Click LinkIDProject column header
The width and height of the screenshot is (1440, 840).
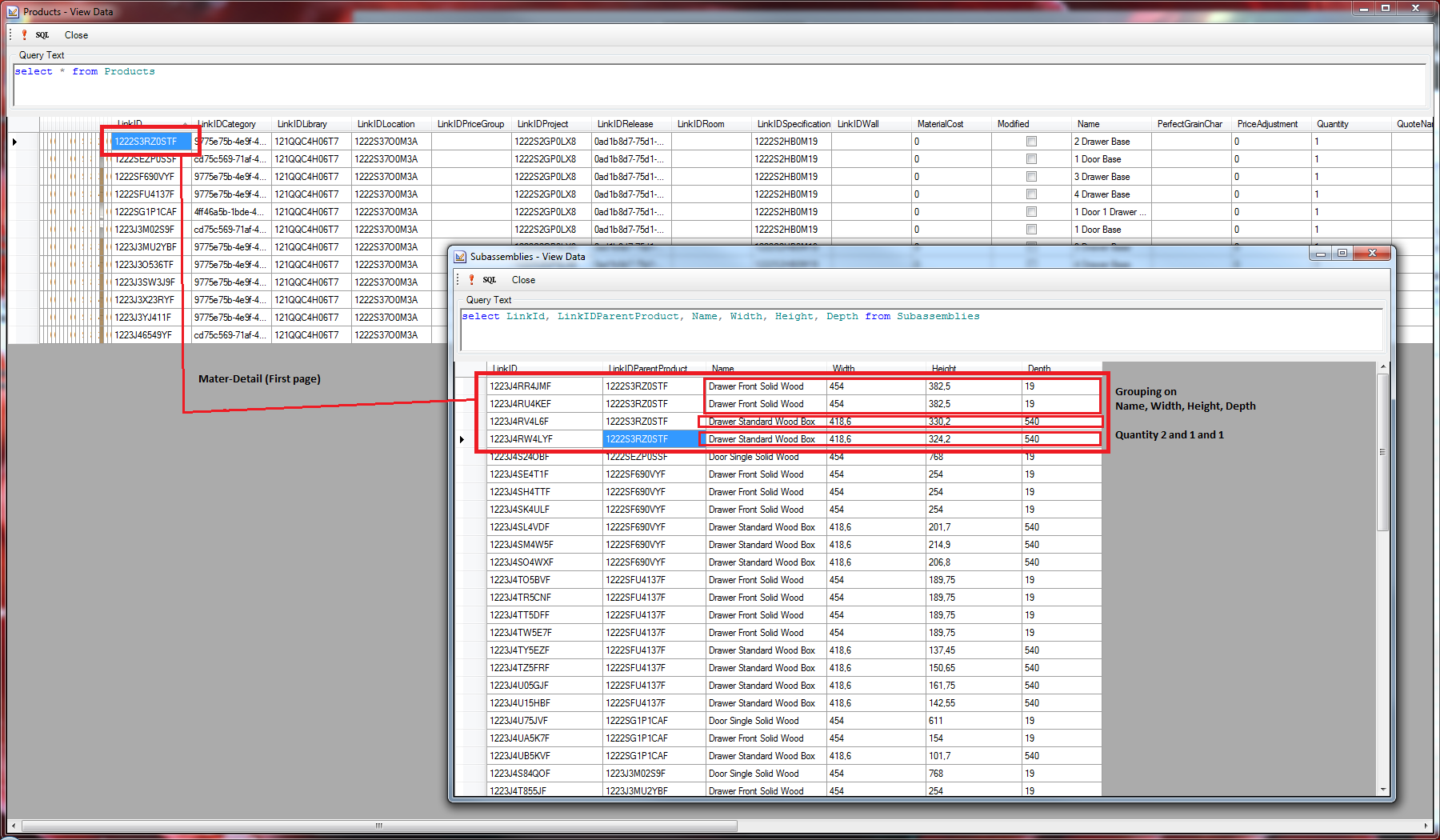[551, 124]
